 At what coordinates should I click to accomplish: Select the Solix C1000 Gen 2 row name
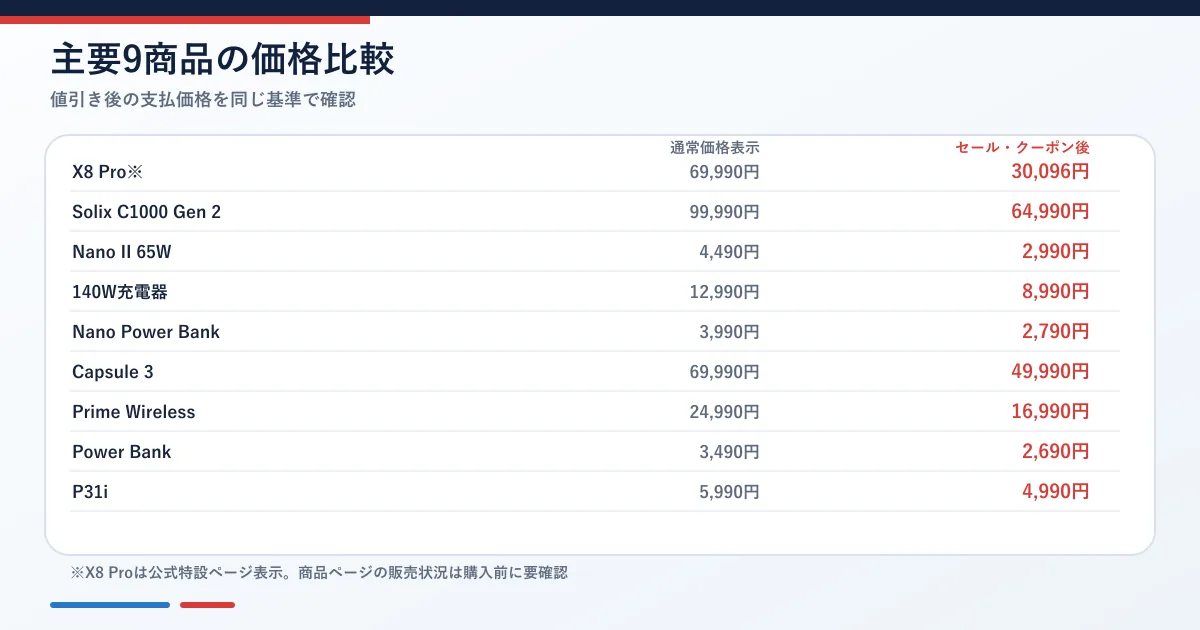coord(146,212)
